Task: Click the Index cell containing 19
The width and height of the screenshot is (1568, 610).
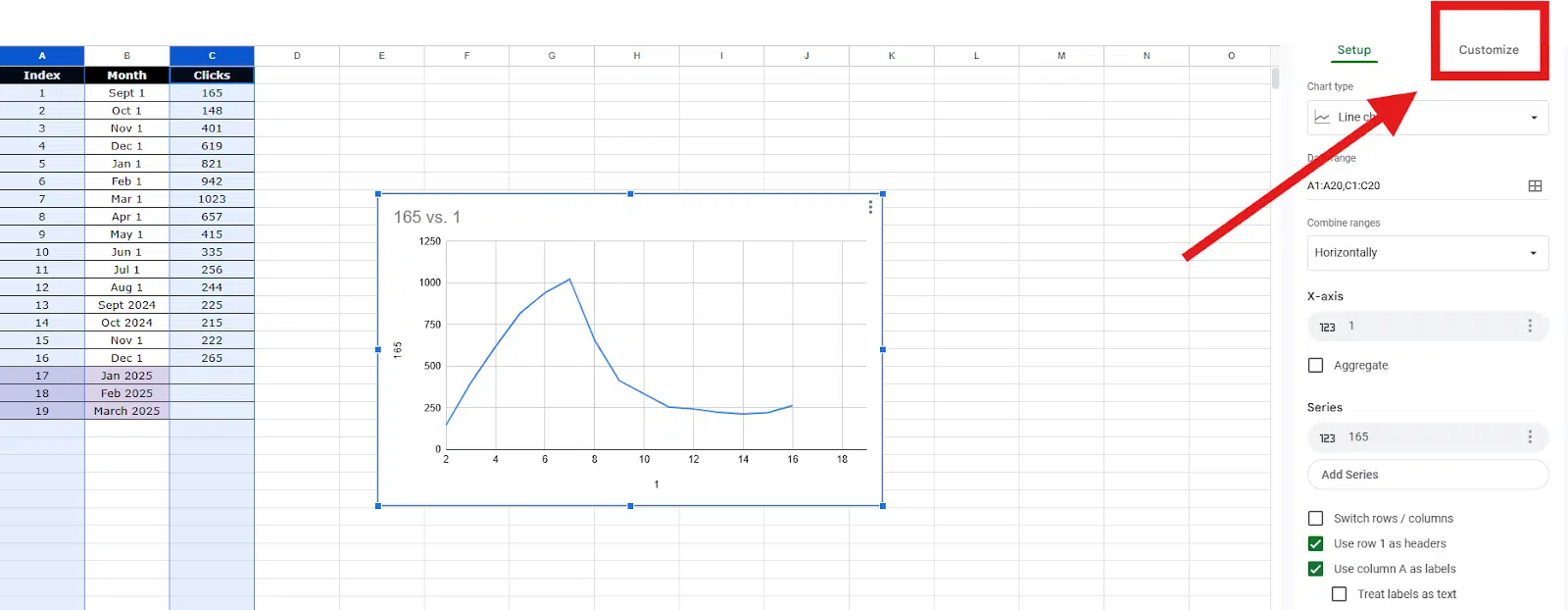Action: tap(42, 411)
